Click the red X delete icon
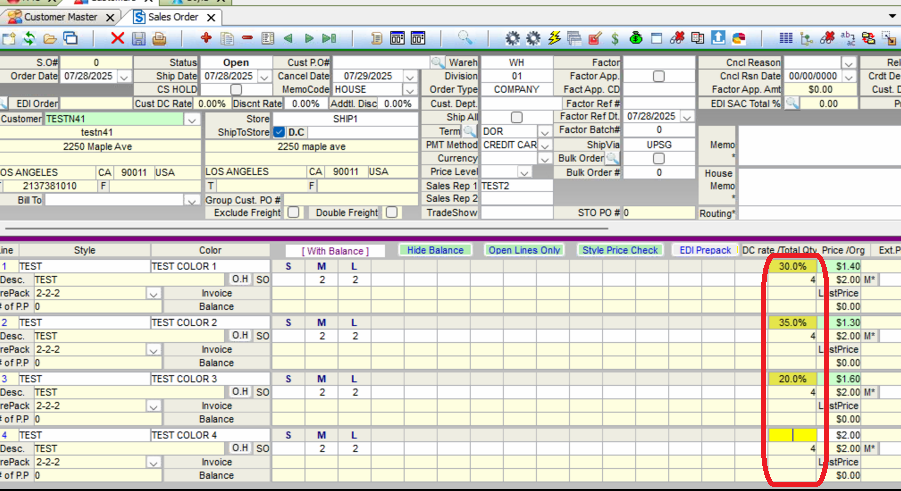The height and width of the screenshot is (491, 901). point(117,39)
